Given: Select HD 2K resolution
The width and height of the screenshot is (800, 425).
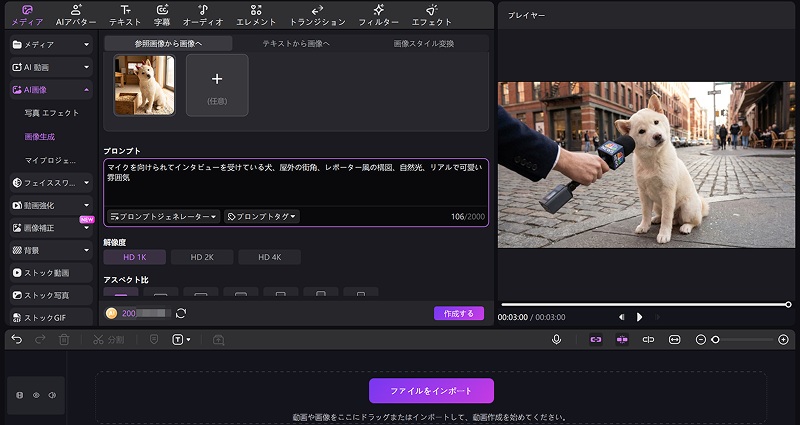Looking at the screenshot, I should (202, 257).
